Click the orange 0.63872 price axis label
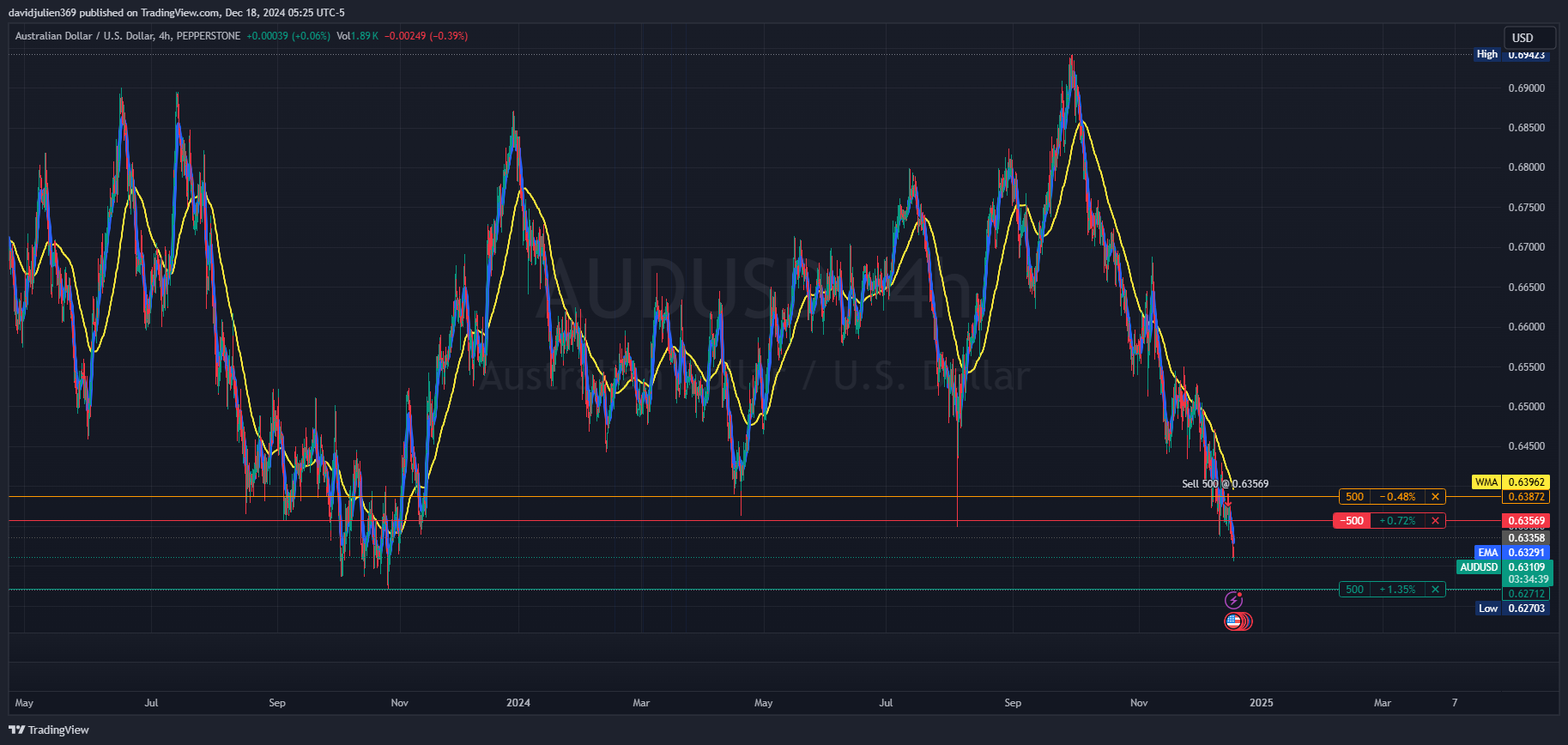Viewport: 1568px width, 745px height. point(1526,497)
